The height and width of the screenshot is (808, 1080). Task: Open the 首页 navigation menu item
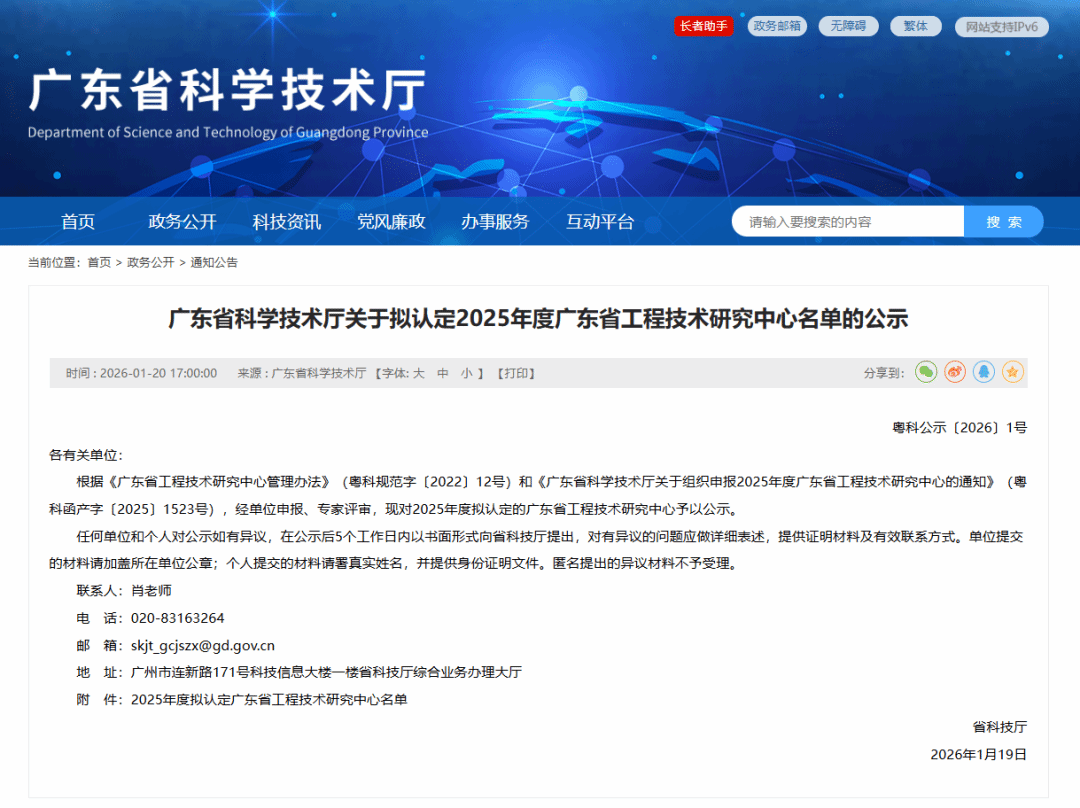pyautogui.click(x=78, y=222)
